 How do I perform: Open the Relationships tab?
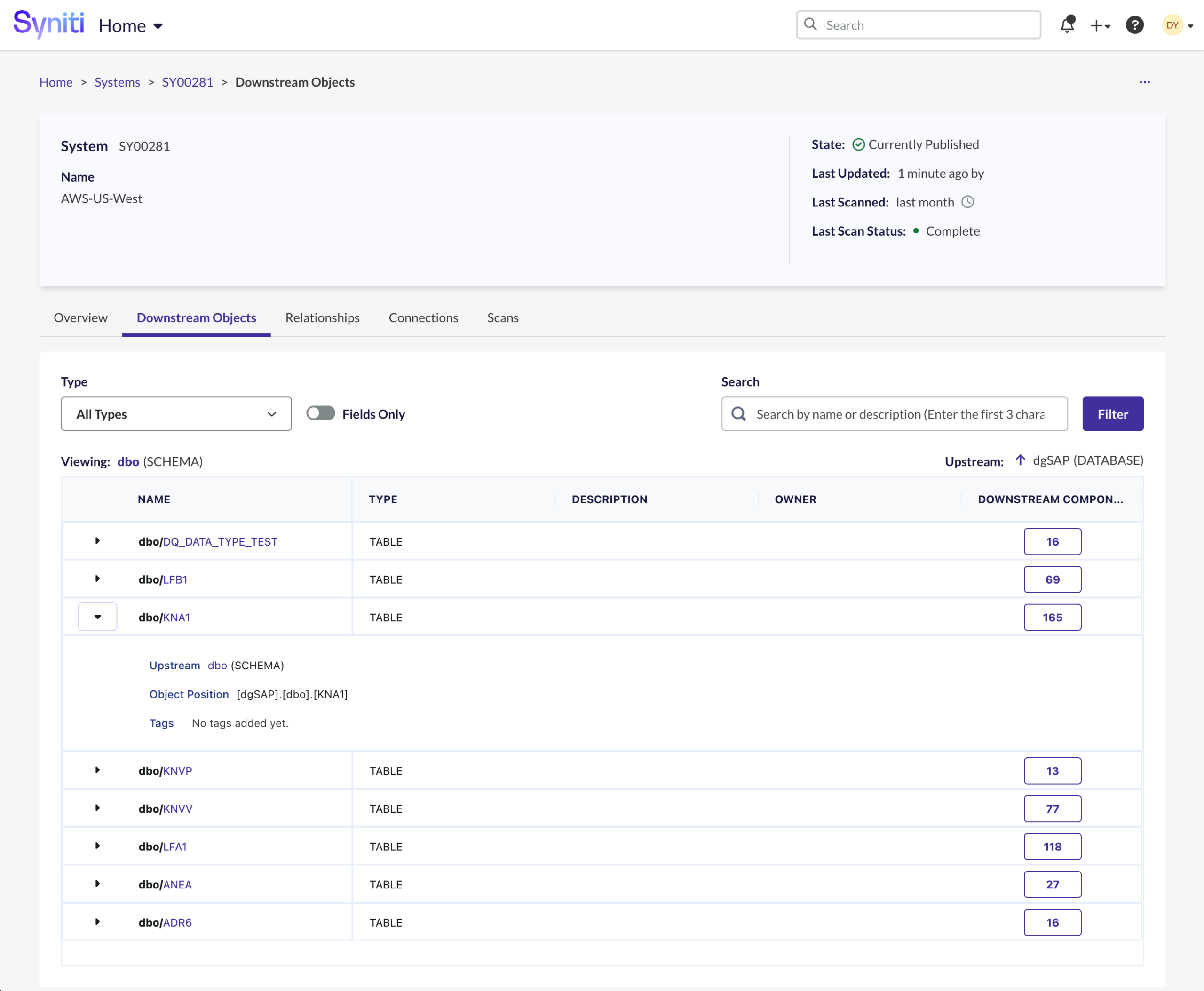(x=323, y=317)
